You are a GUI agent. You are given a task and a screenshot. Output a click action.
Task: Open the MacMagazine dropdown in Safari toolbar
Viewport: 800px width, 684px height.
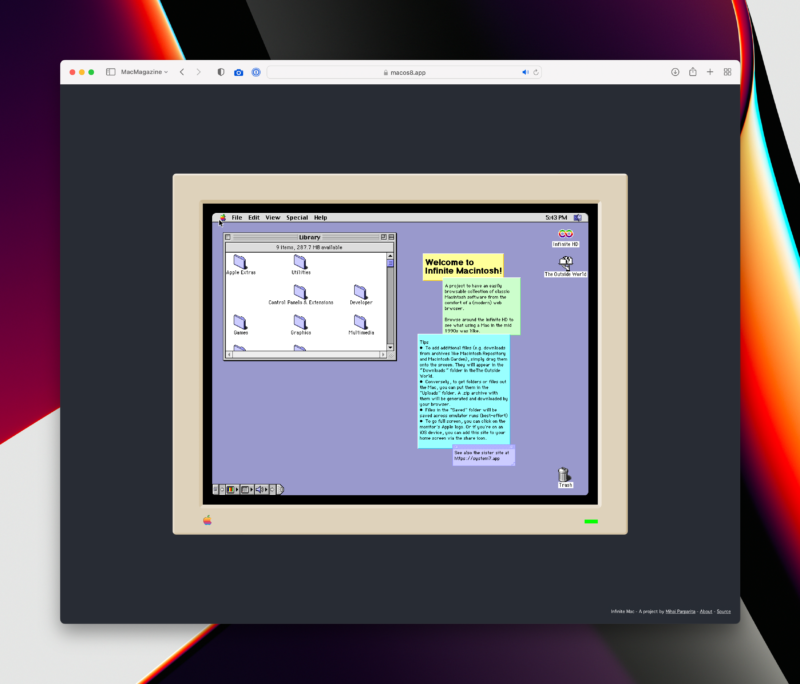click(x=145, y=72)
